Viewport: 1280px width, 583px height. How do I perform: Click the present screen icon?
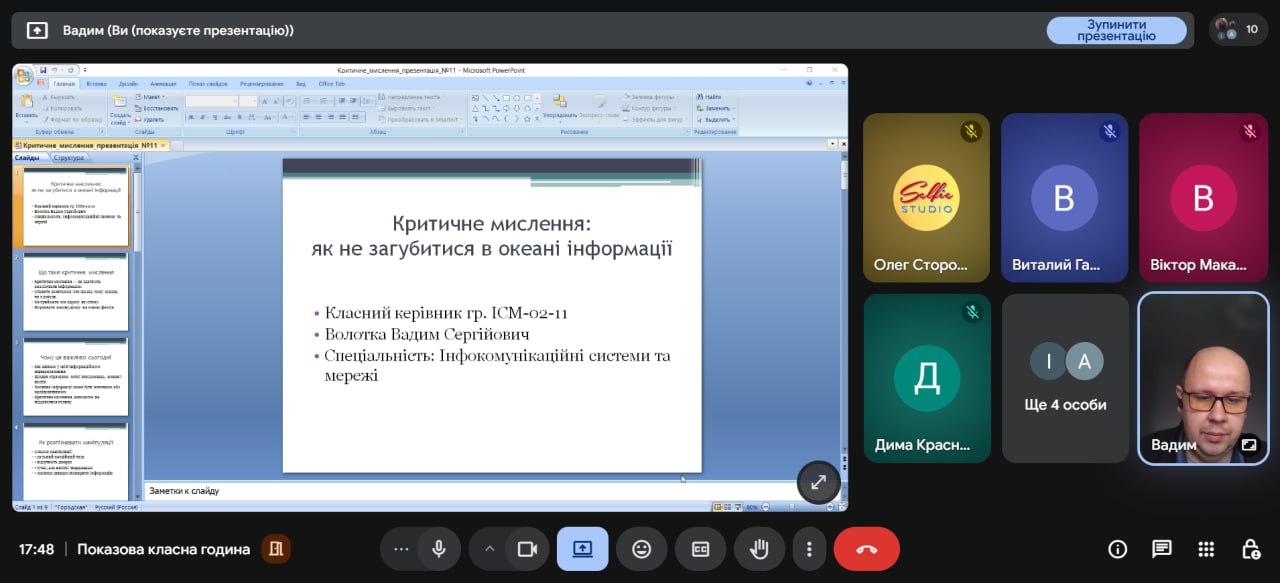click(x=582, y=549)
